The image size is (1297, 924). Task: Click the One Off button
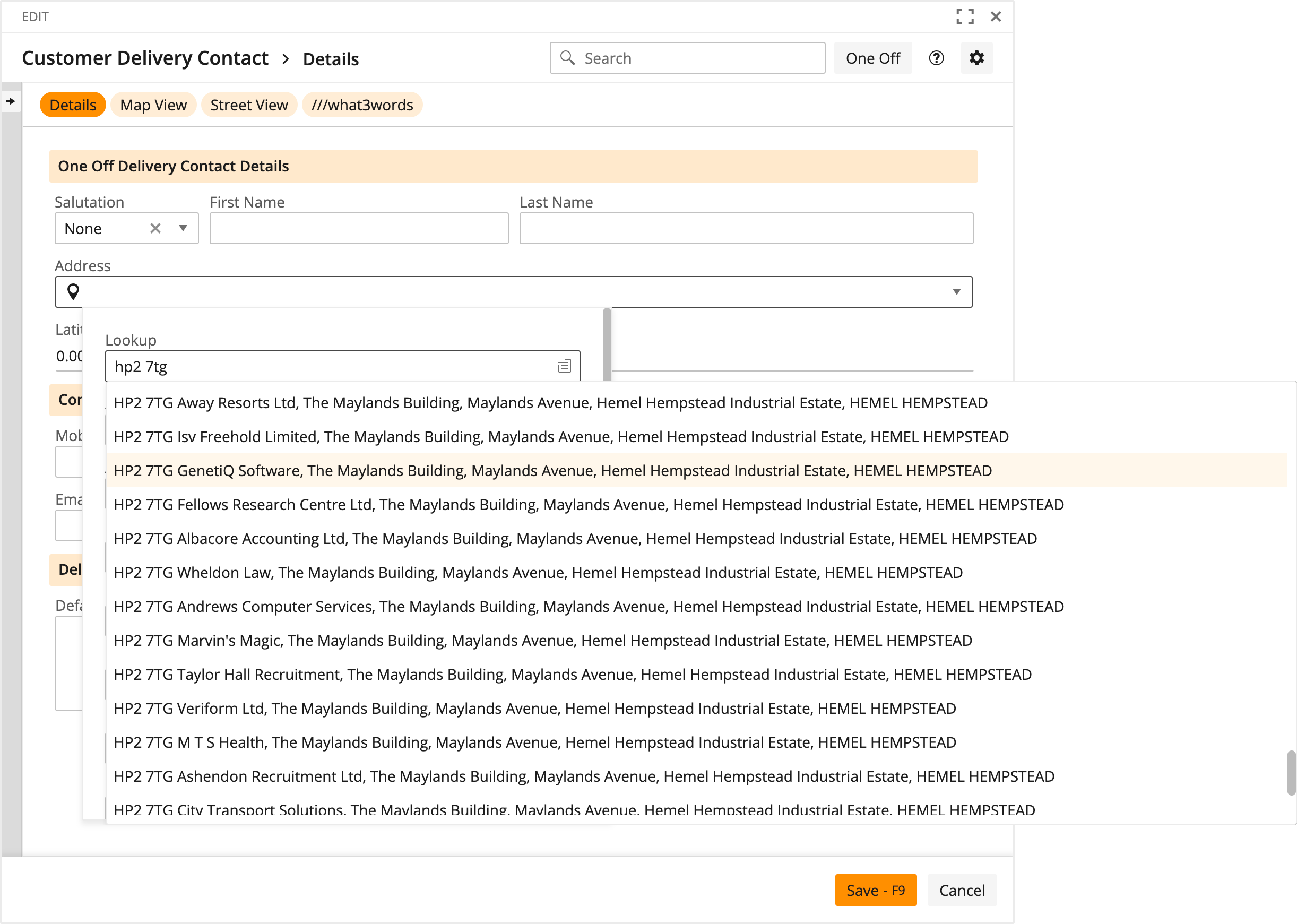coord(872,58)
